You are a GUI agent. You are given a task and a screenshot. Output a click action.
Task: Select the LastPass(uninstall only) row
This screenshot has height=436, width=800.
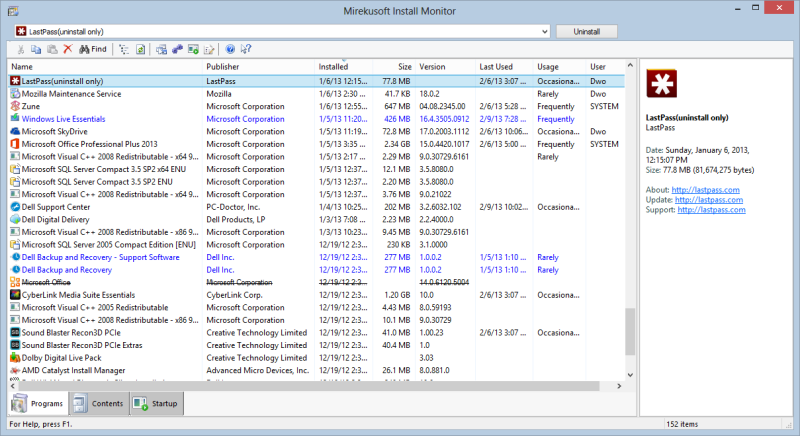(316, 81)
